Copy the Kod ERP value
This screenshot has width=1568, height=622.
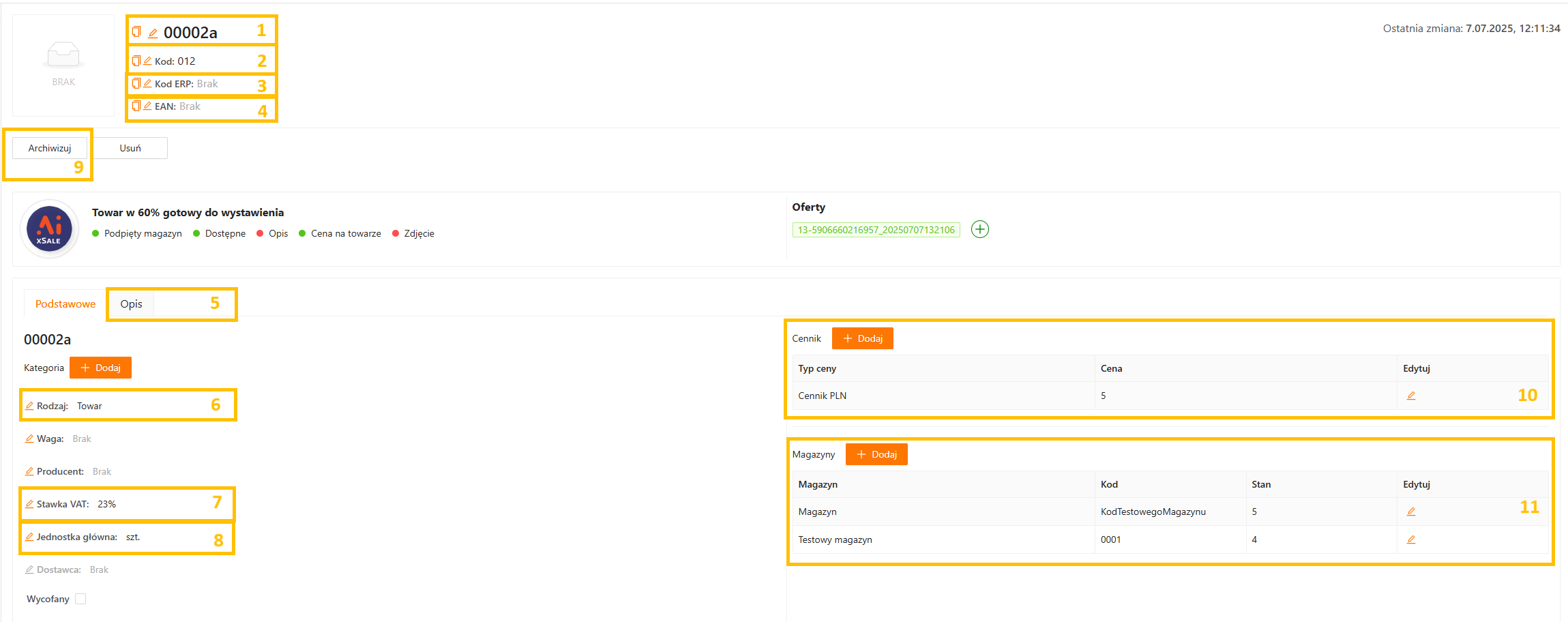click(136, 84)
